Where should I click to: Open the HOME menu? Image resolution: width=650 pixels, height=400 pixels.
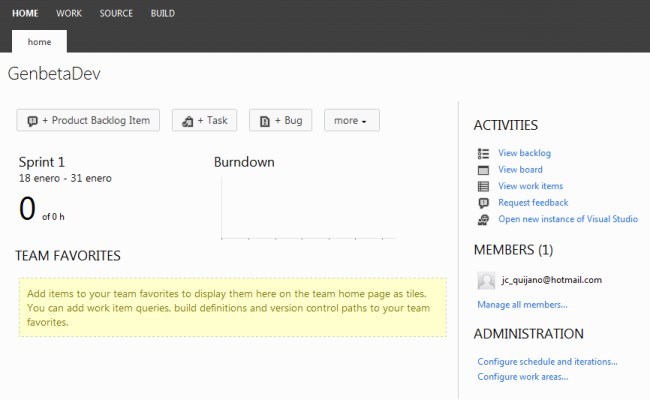click(25, 13)
